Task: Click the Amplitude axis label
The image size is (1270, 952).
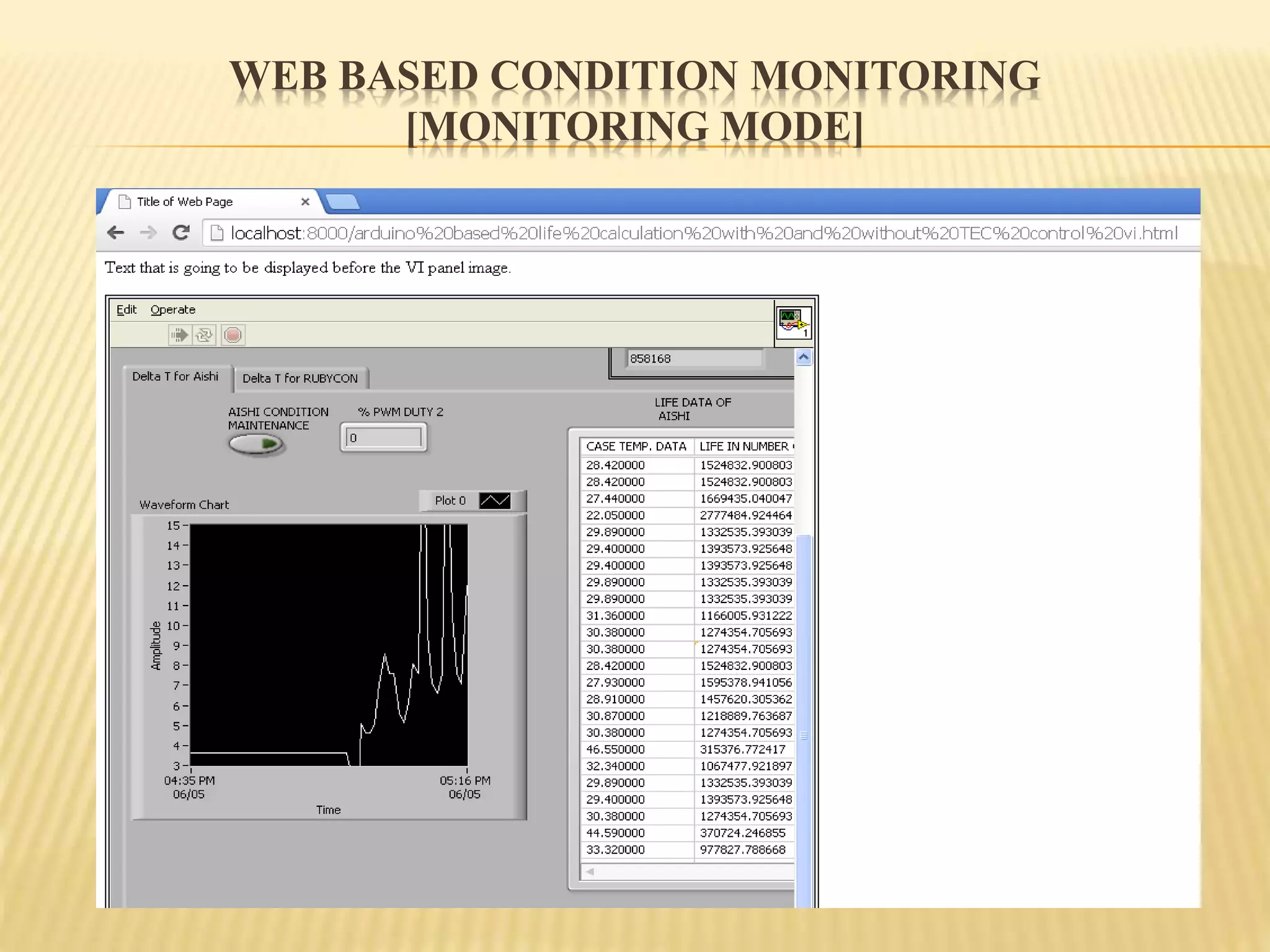Action: (156, 645)
